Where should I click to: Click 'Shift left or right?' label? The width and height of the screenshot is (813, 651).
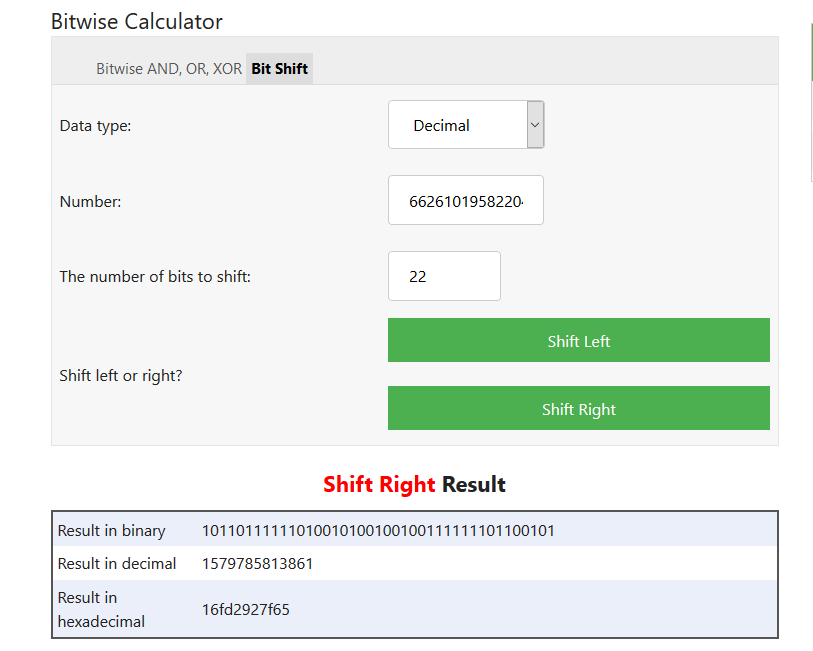(121, 375)
